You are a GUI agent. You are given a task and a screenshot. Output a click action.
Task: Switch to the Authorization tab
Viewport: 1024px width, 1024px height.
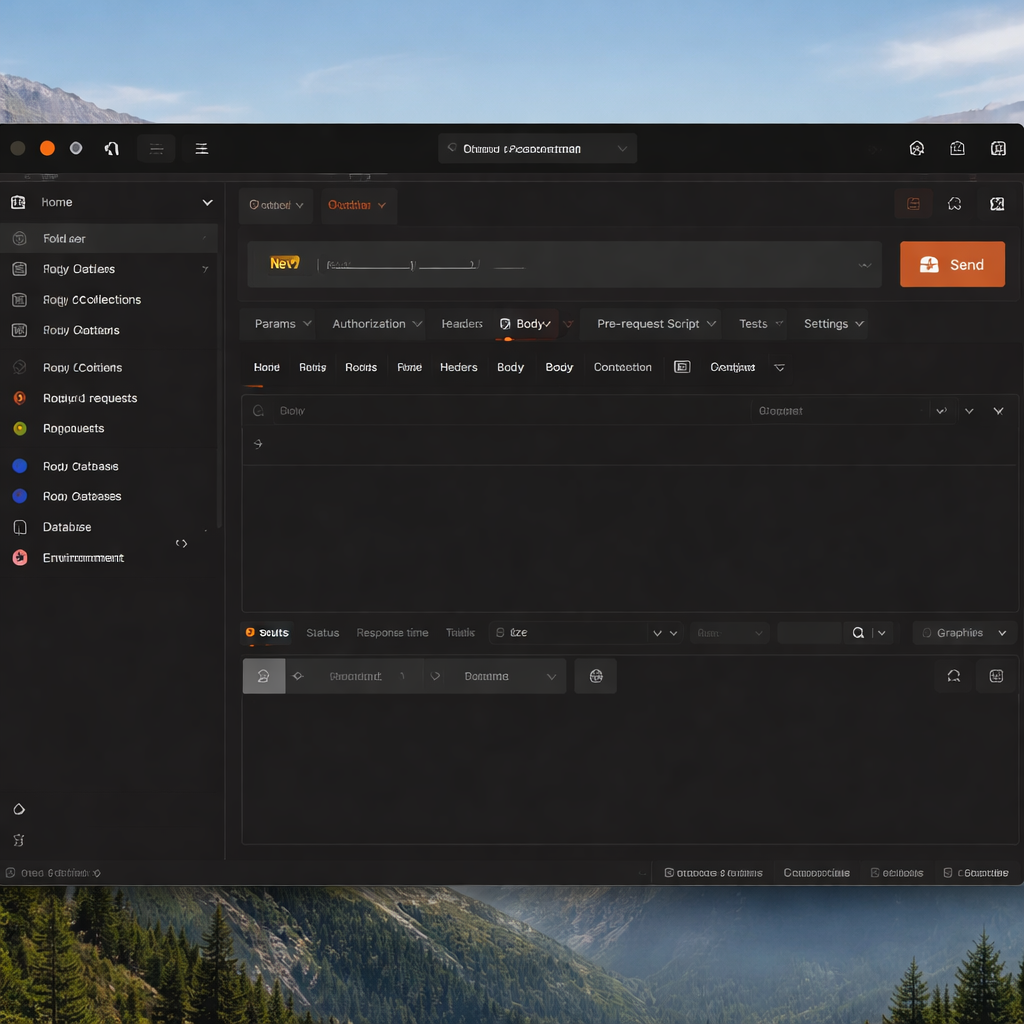point(369,324)
